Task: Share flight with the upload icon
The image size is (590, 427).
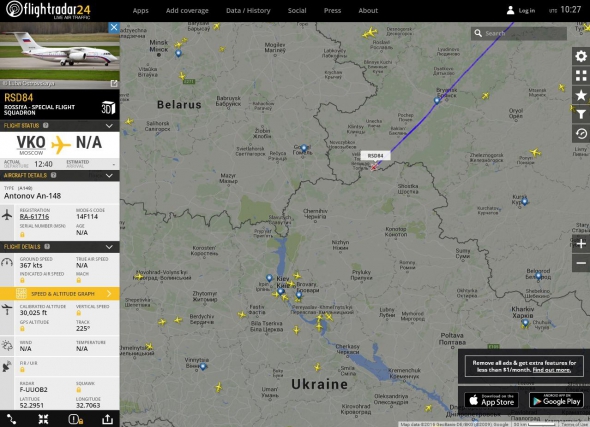Action: coord(107,419)
